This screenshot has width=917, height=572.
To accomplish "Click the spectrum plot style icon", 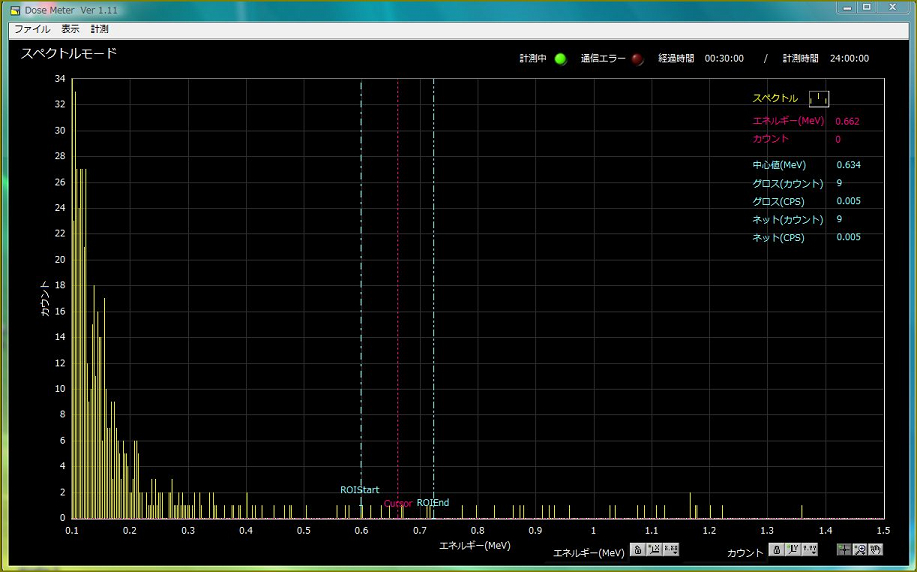I will 818,98.
